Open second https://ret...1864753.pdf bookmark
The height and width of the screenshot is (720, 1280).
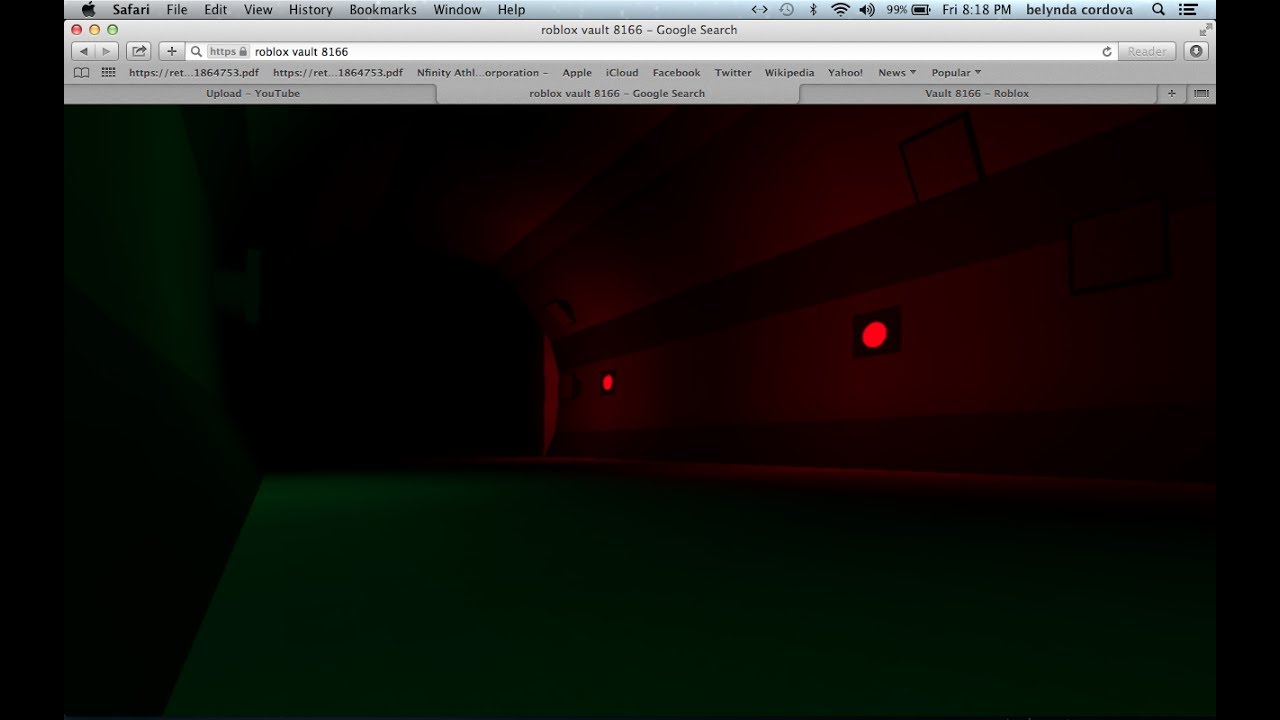click(x=338, y=73)
